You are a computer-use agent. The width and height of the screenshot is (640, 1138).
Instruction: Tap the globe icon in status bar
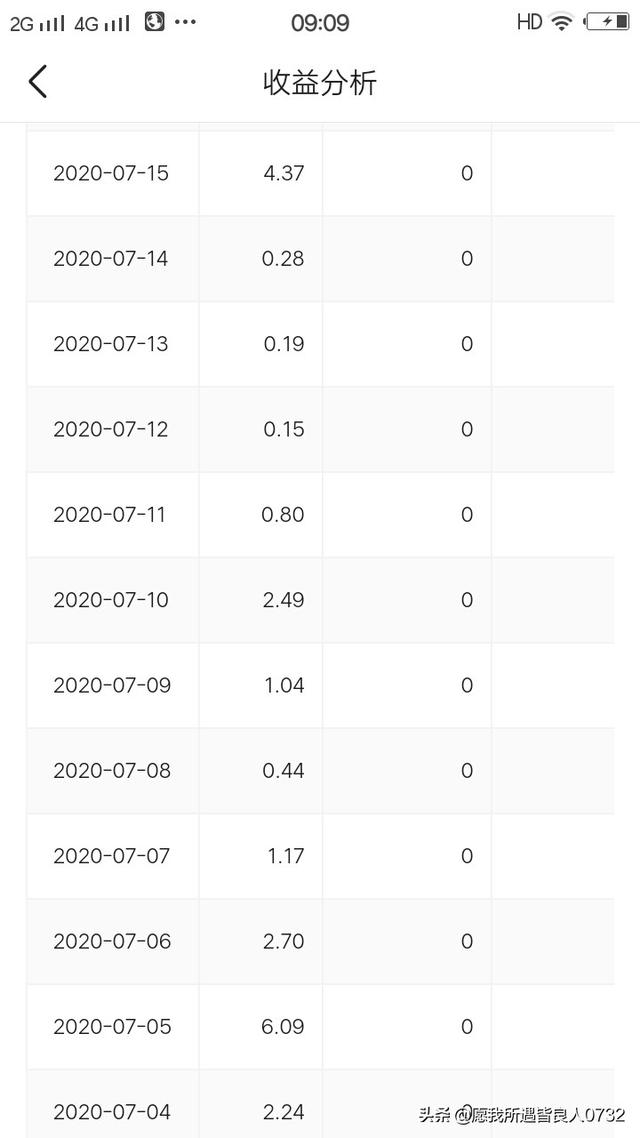pos(155,22)
